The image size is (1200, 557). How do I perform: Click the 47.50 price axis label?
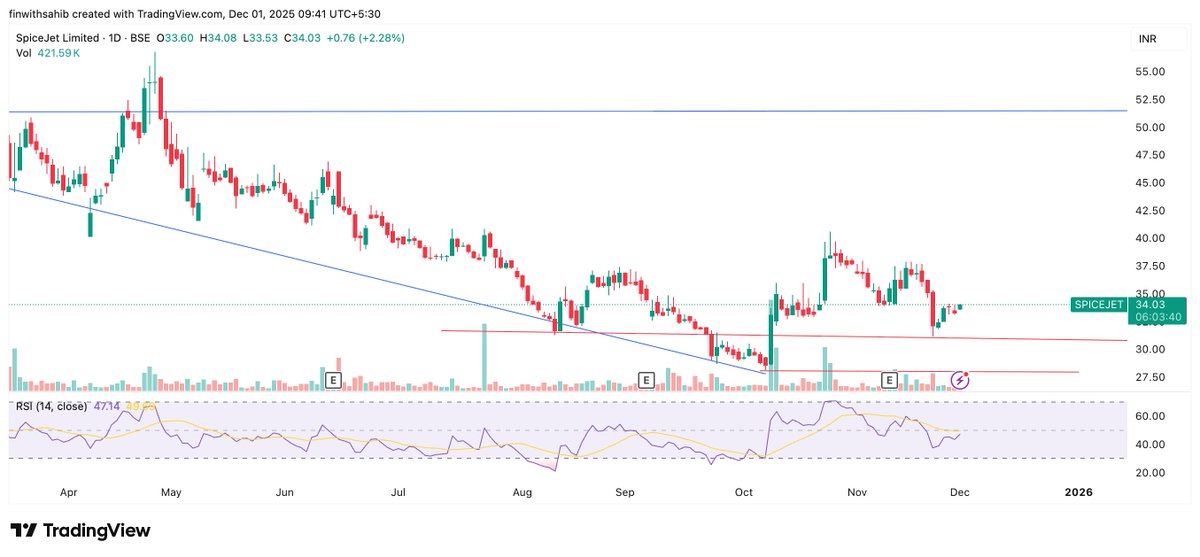pyautogui.click(x=1150, y=155)
